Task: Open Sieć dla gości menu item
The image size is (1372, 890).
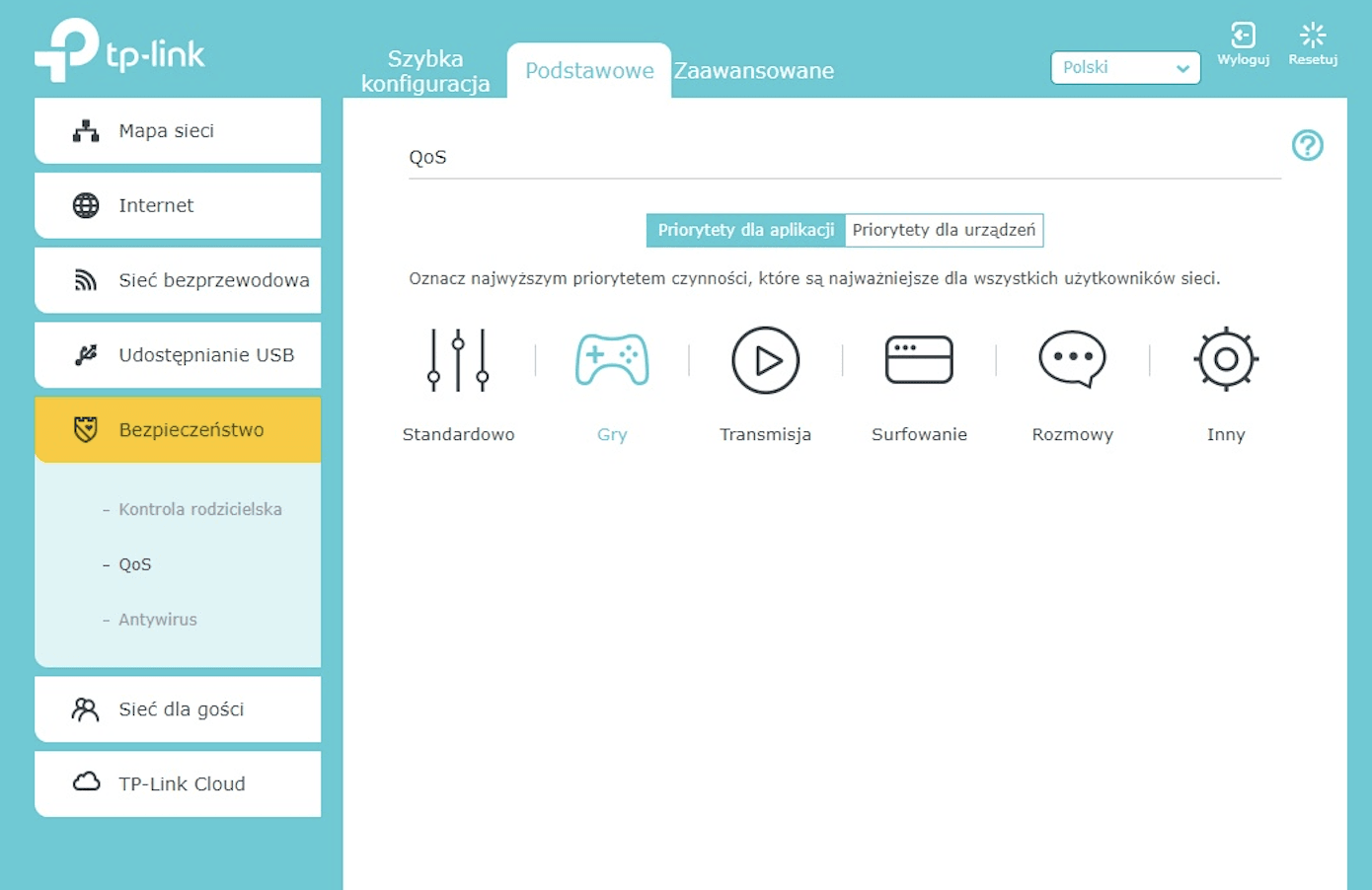Action: tap(178, 709)
